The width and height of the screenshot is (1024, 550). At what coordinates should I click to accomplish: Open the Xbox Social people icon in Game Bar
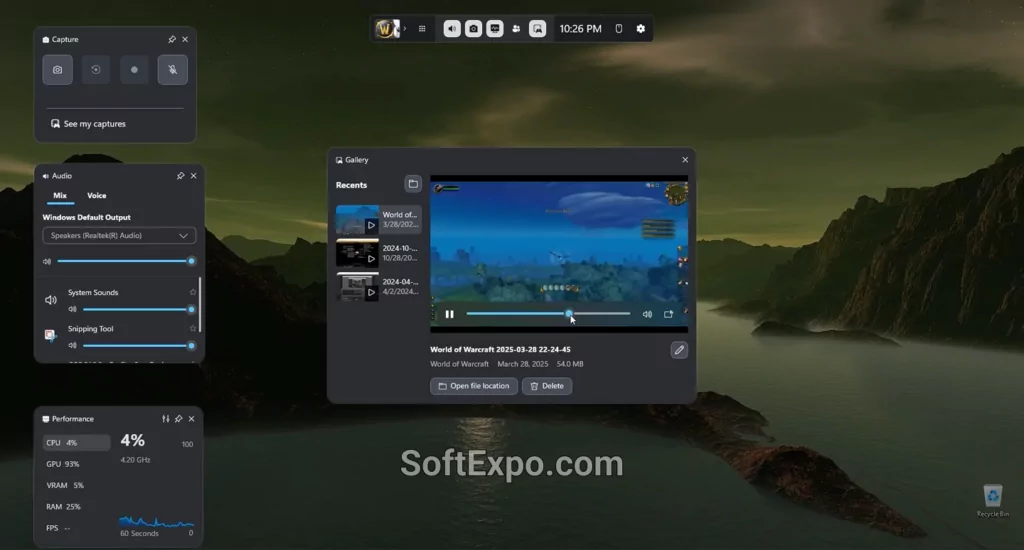pos(516,29)
